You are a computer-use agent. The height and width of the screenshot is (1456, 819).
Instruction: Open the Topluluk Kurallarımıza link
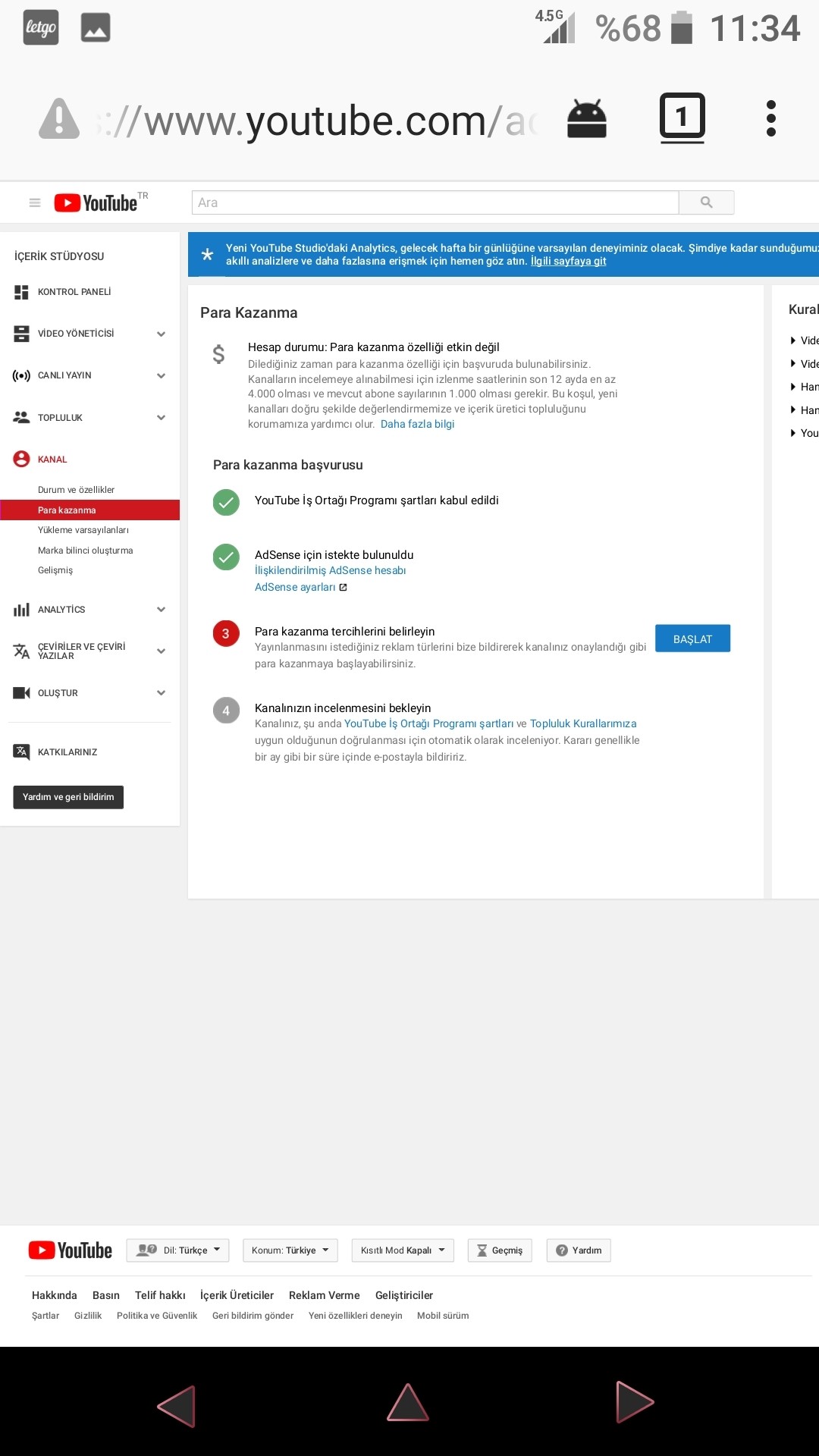pyautogui.click(x=583, y=723)
